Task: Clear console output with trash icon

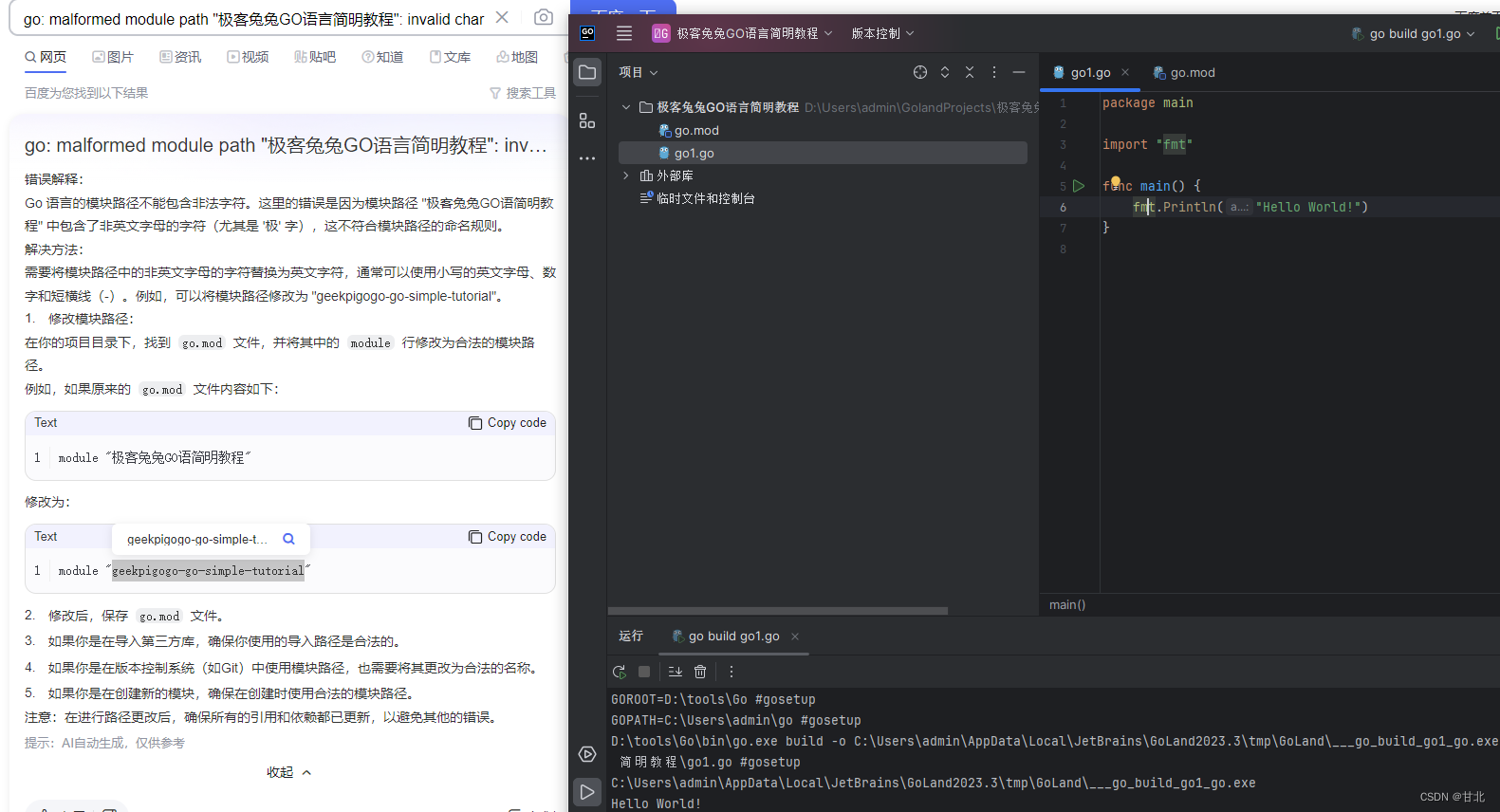Action: tap(700, 672)
